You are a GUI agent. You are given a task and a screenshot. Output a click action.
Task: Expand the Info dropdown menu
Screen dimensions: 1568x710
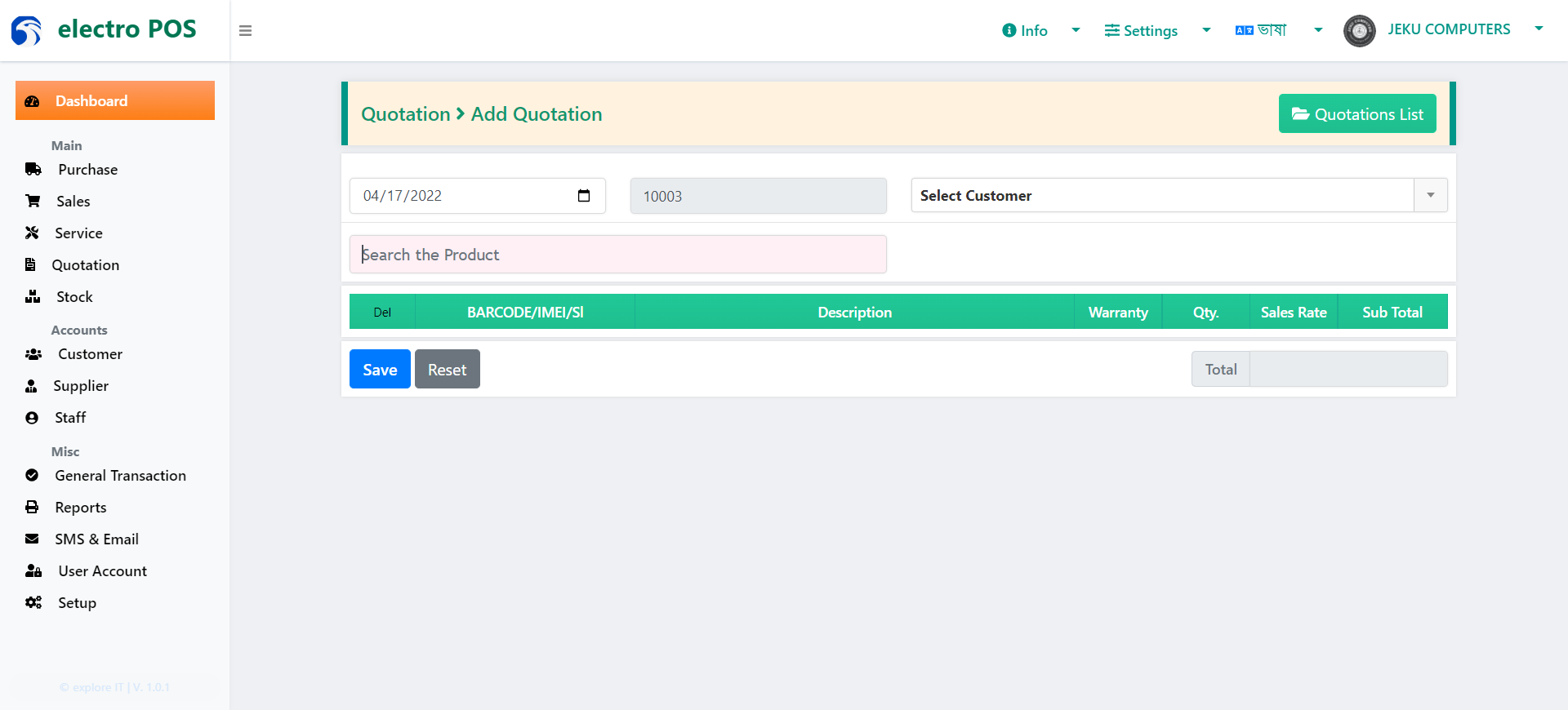click(x=1041, y=31)
